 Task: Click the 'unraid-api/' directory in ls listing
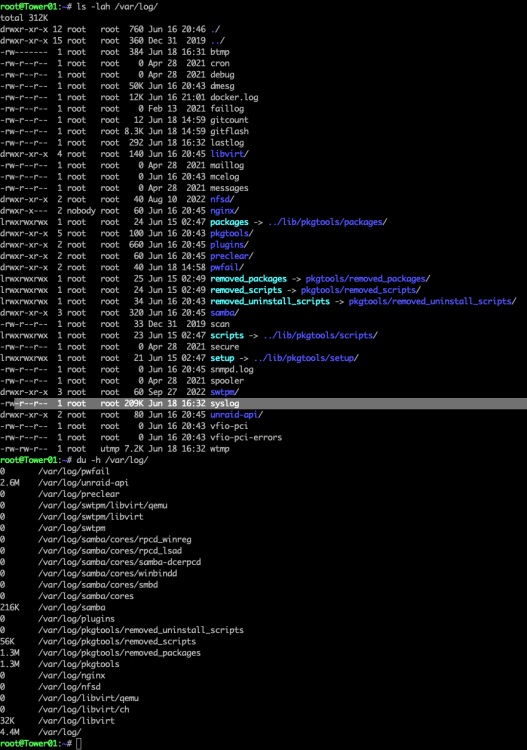click(237, 415)
